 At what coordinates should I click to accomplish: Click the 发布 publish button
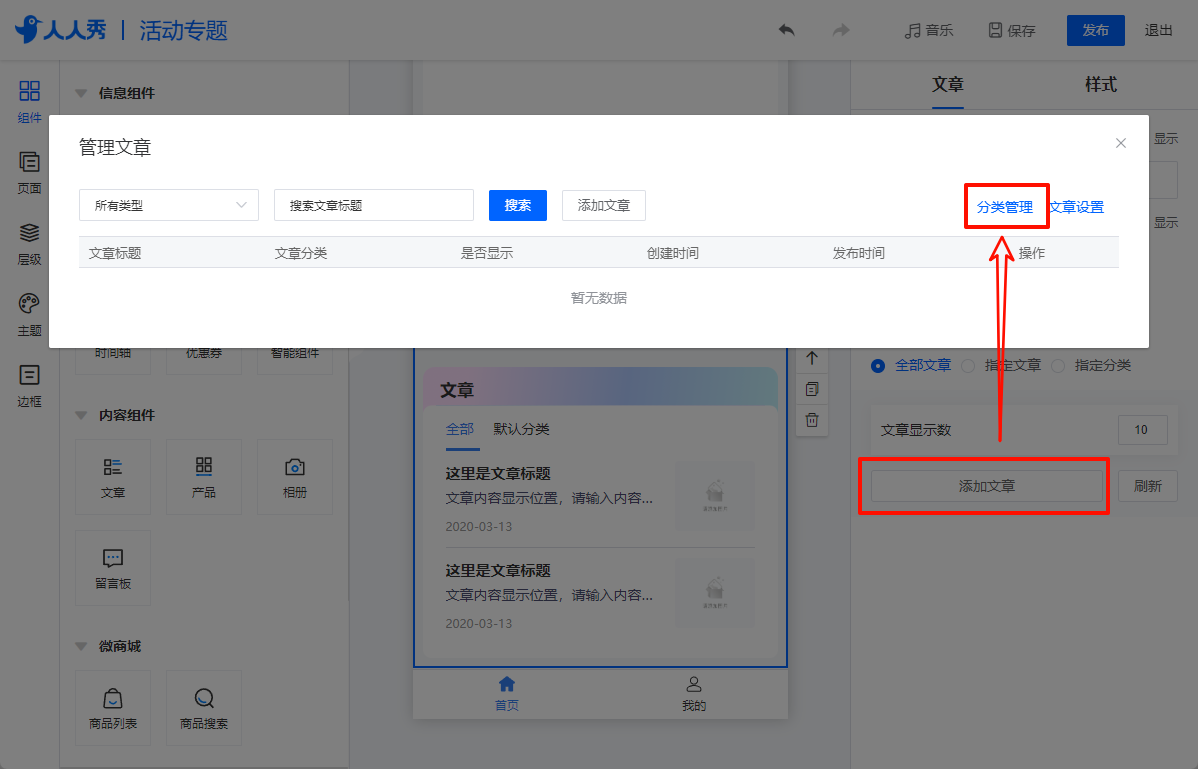[x=1096, y=31]
